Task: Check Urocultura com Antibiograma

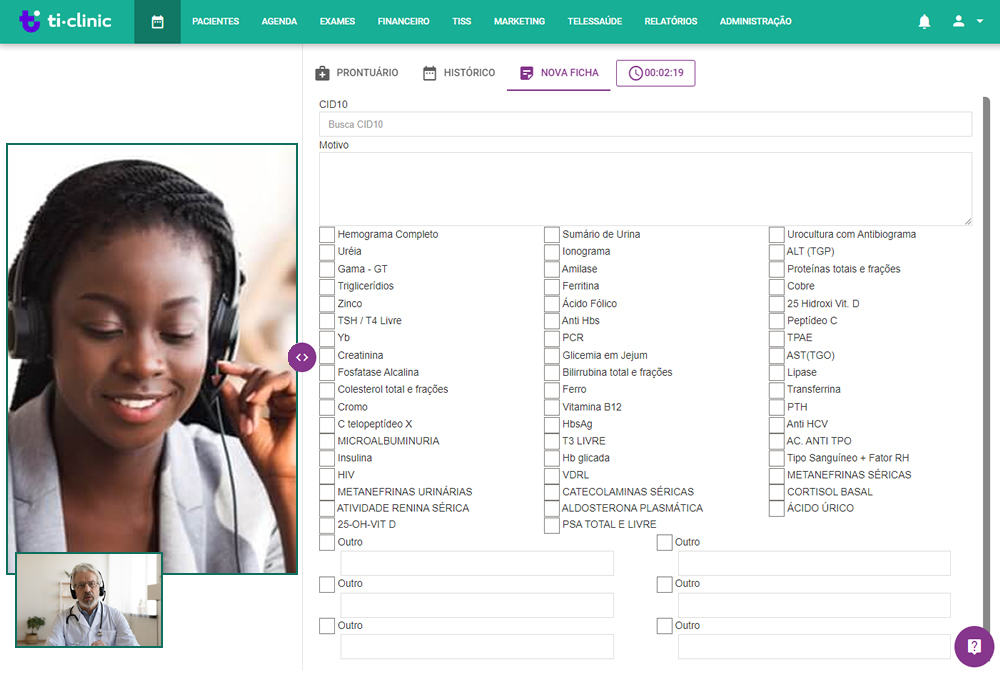Action: pos(776,235)
